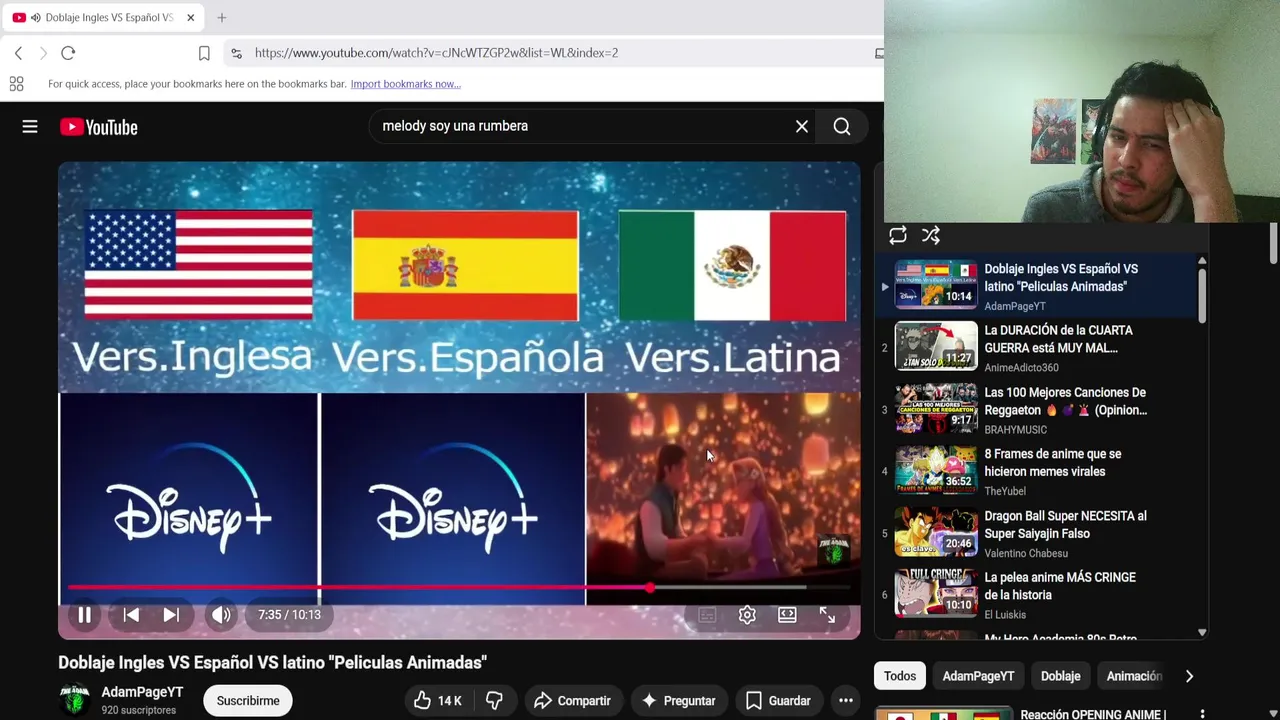Viewport: 1280px width, 720px height.
Task: Open the AdamPageYT channel name link
Action: pyautogui.click(x=142, y=692)
